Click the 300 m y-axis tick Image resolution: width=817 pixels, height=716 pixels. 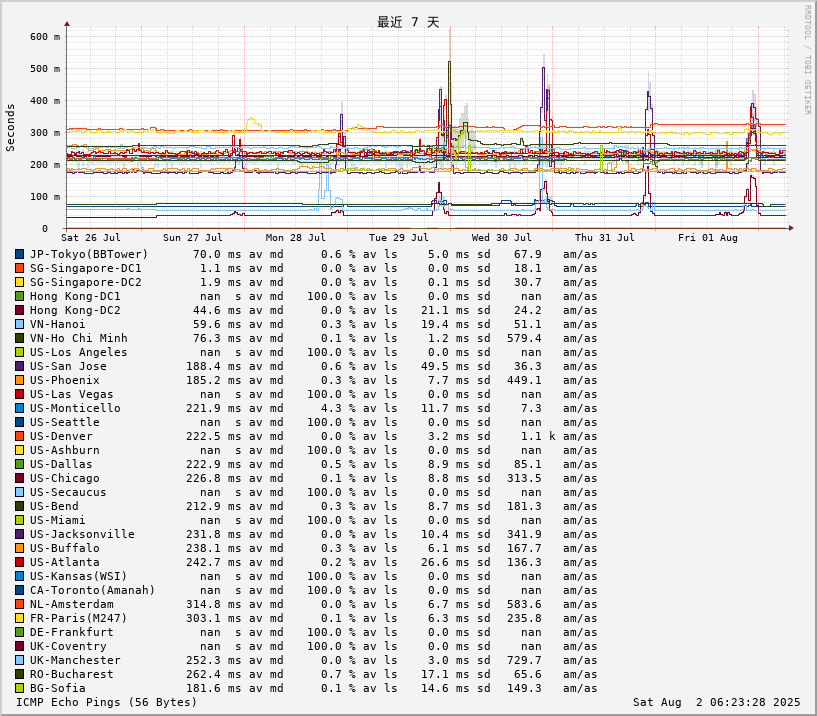45,133
